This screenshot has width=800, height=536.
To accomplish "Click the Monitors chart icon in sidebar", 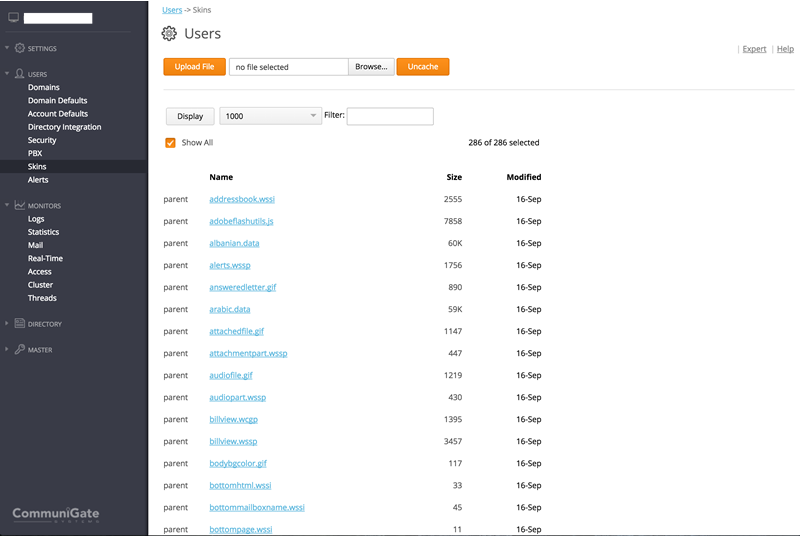I will point(19,206).
